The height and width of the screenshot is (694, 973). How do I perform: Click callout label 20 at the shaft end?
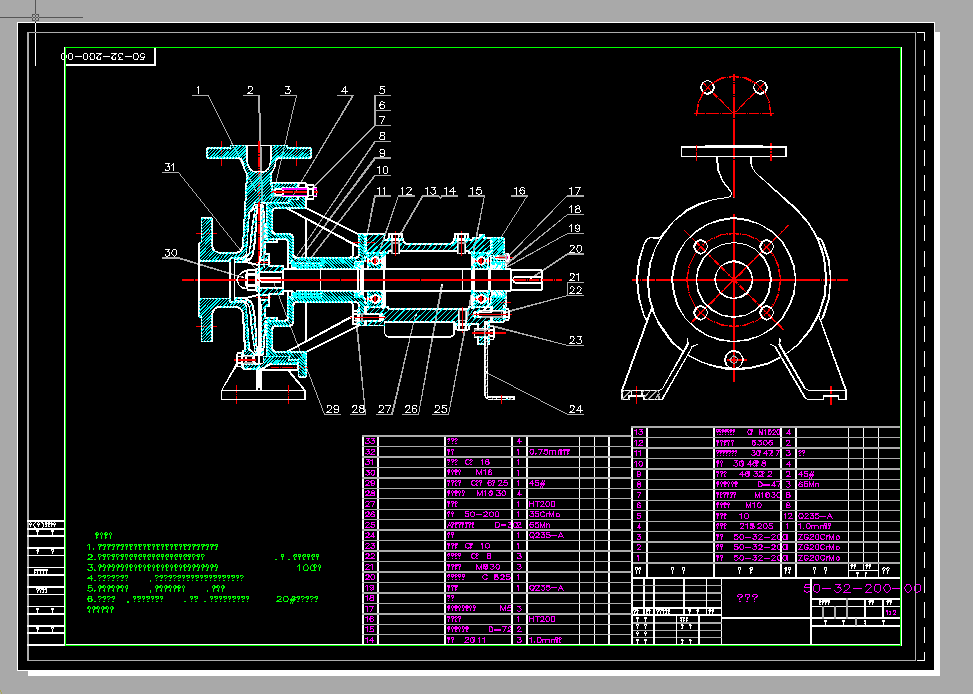pyautogui.click(x=575, y=249)
